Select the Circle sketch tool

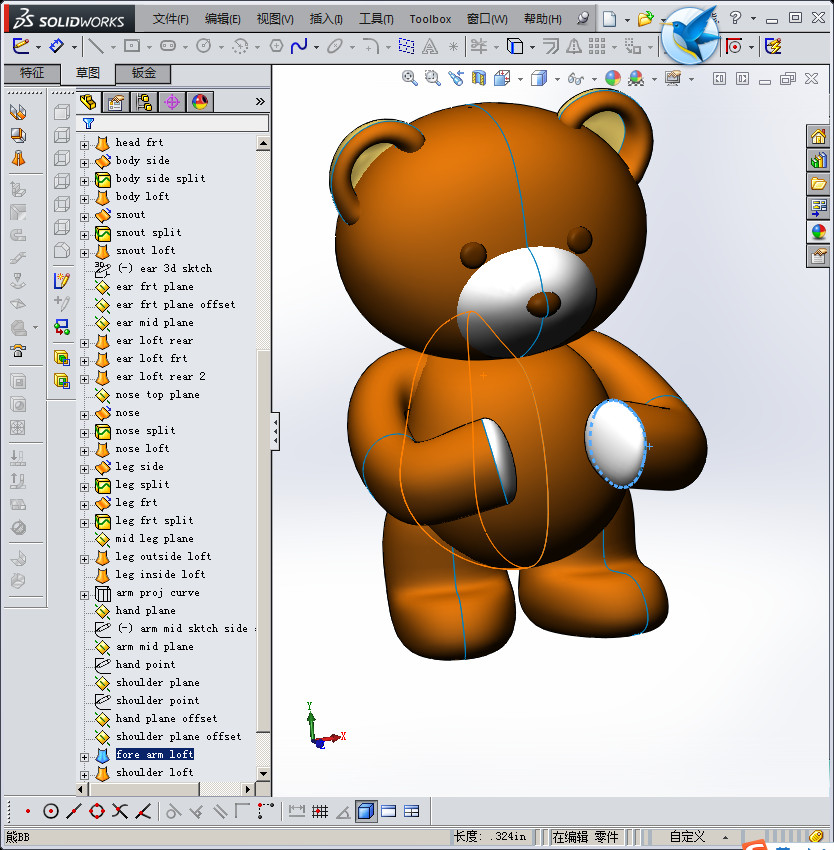[x=204, y=47]
